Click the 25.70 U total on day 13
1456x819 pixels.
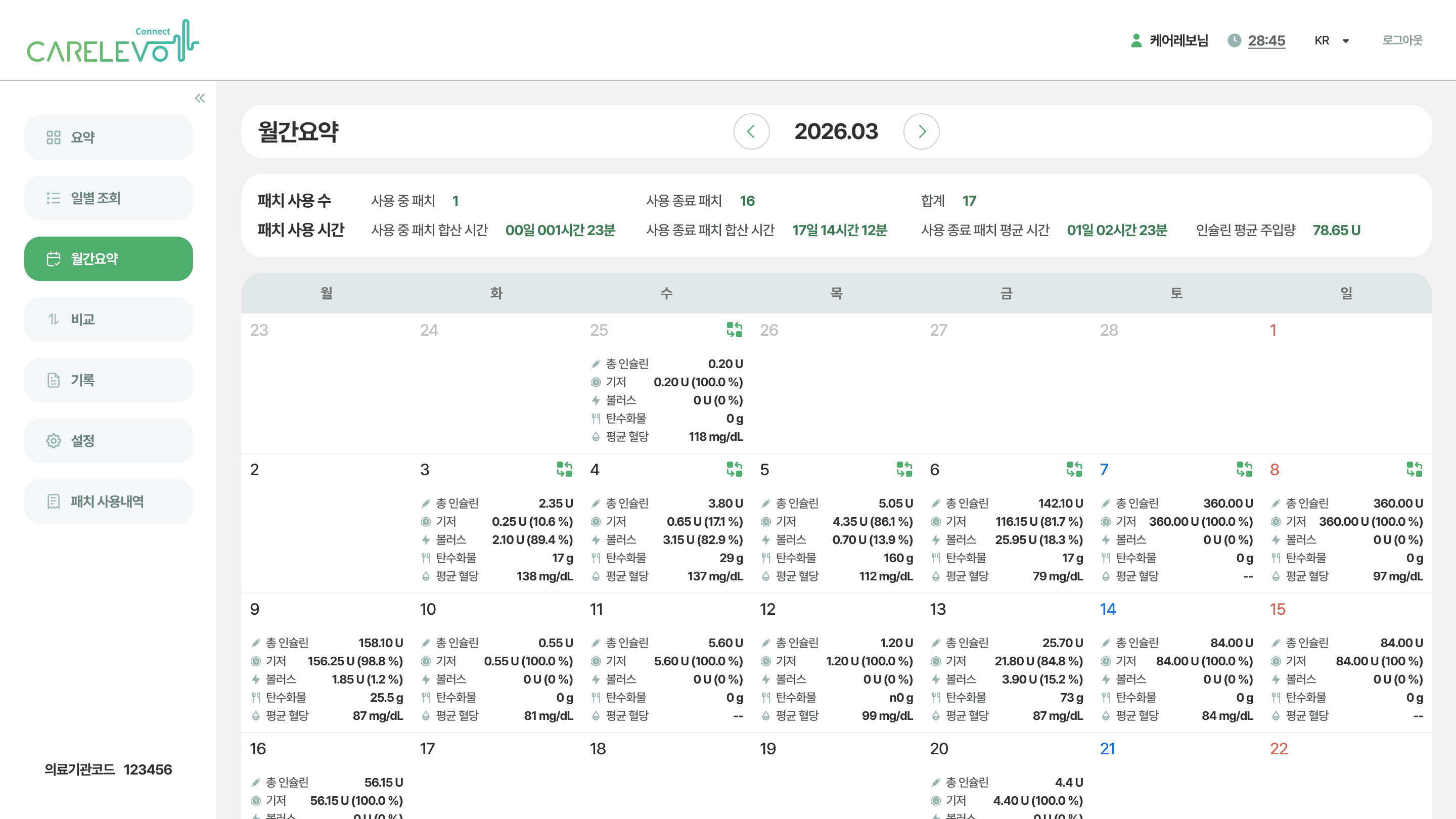[1063, 643]
